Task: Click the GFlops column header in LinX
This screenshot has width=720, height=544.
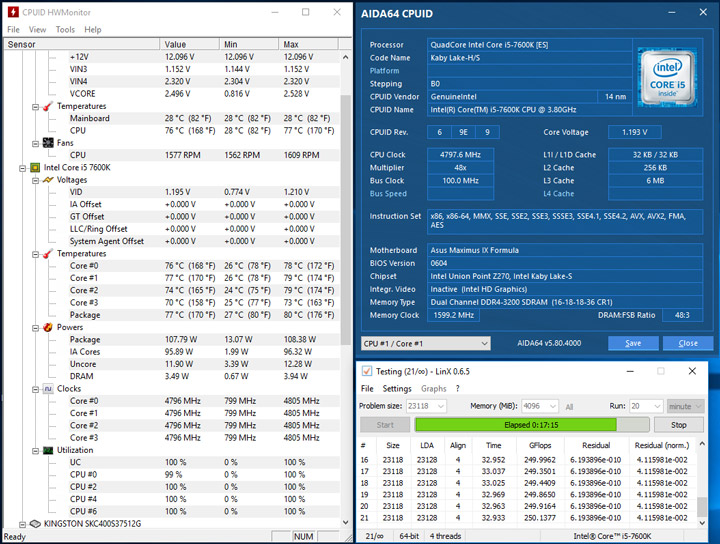Action: [x=540, y=445]
